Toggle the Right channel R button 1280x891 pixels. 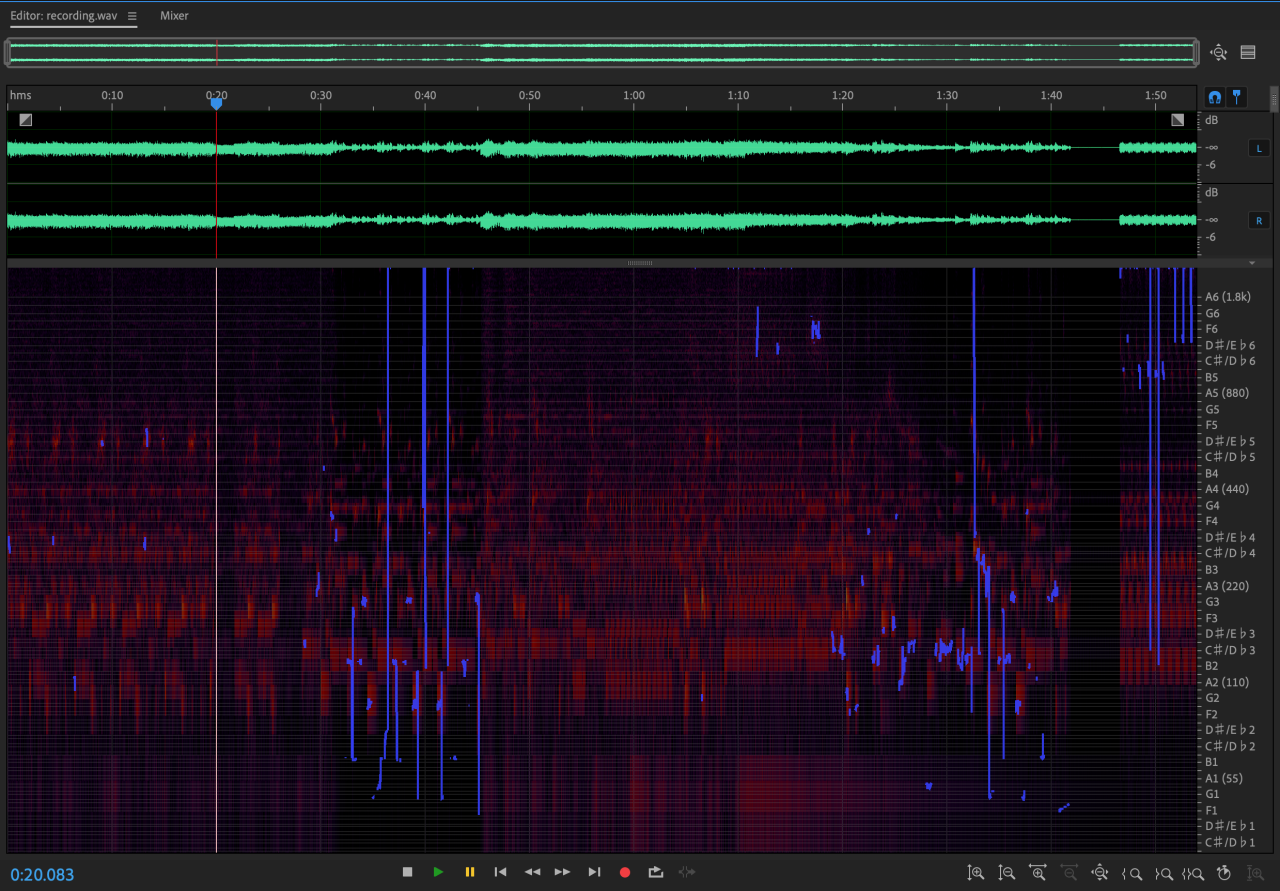[1259, 220]
